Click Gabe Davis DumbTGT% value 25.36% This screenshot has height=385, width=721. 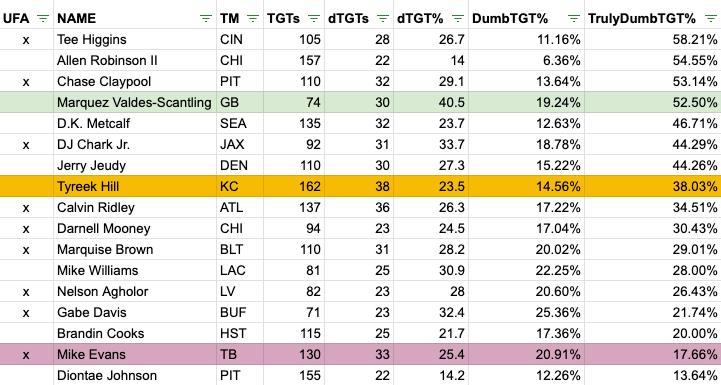(x=558, y=313)
